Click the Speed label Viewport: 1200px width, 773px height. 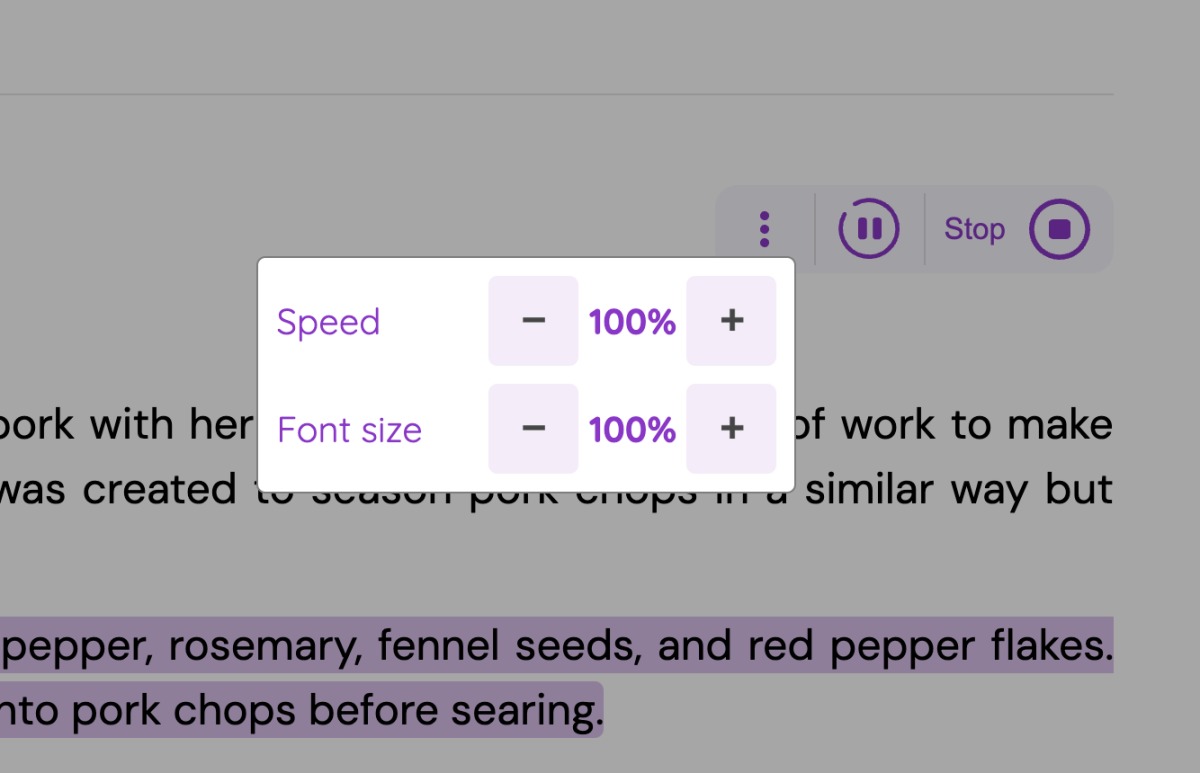328,322
